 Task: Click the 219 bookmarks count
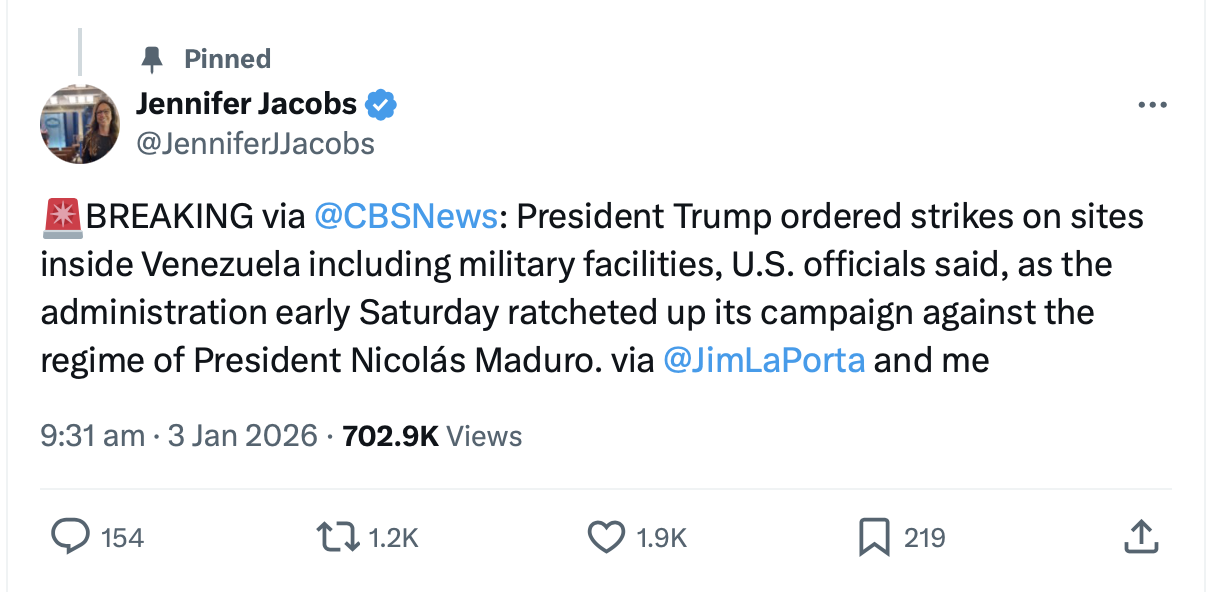[924, 538]
